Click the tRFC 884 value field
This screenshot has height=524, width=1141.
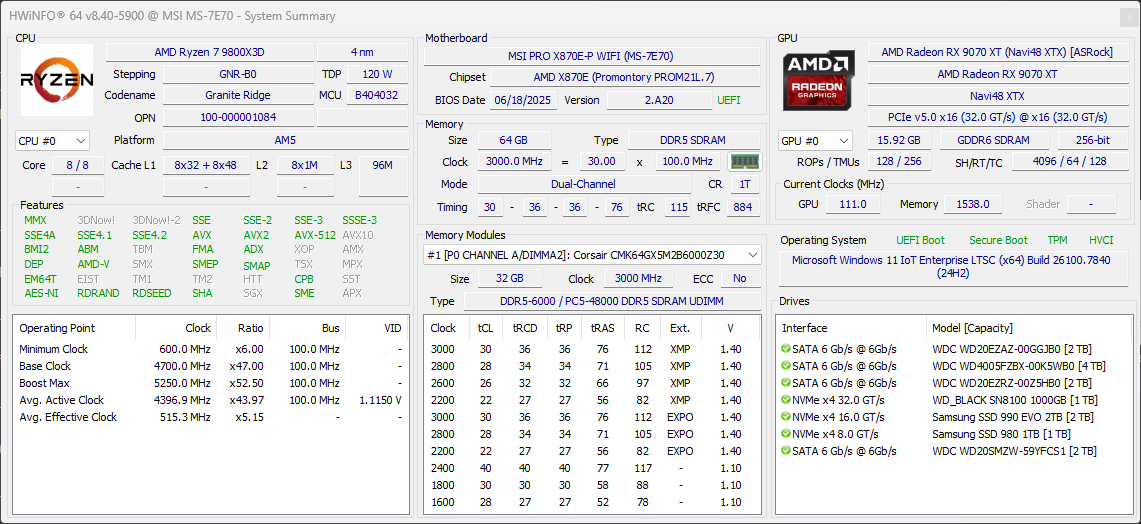pyautogui.click(x=742, y=207)
